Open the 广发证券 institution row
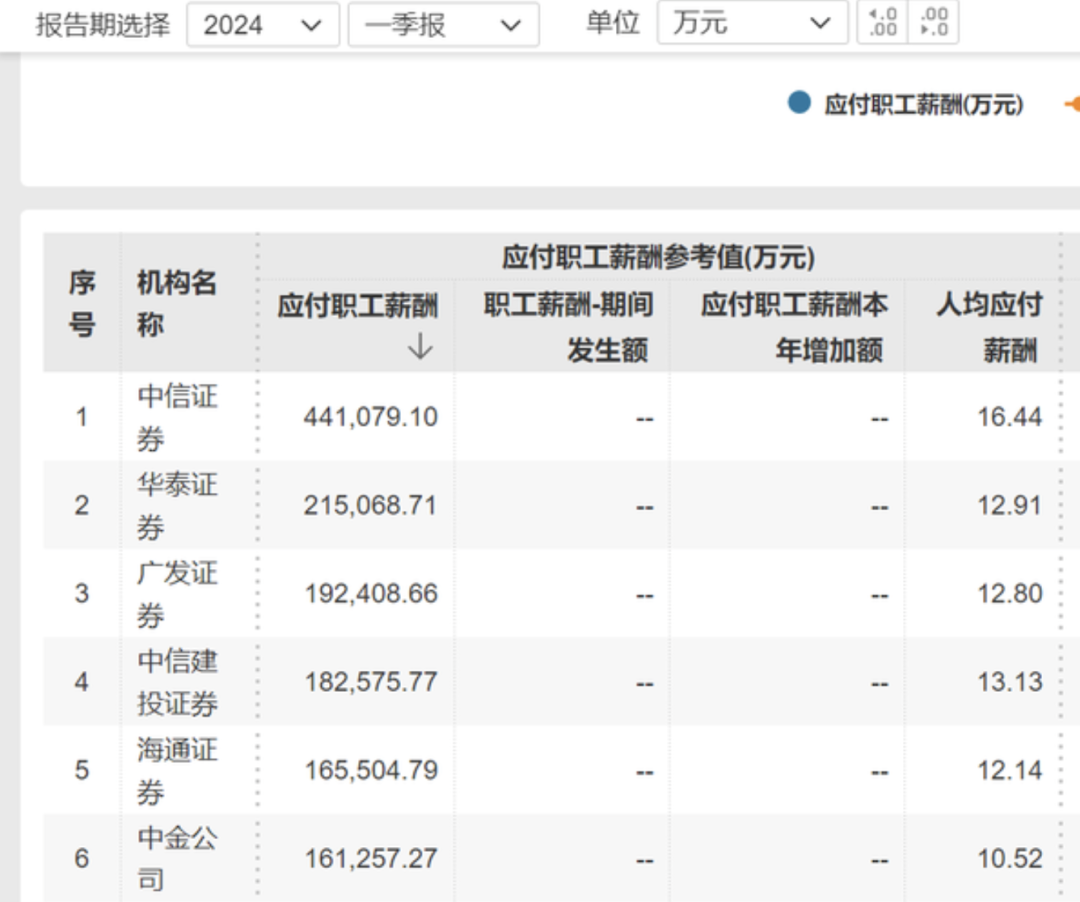 tap(177, 594)
